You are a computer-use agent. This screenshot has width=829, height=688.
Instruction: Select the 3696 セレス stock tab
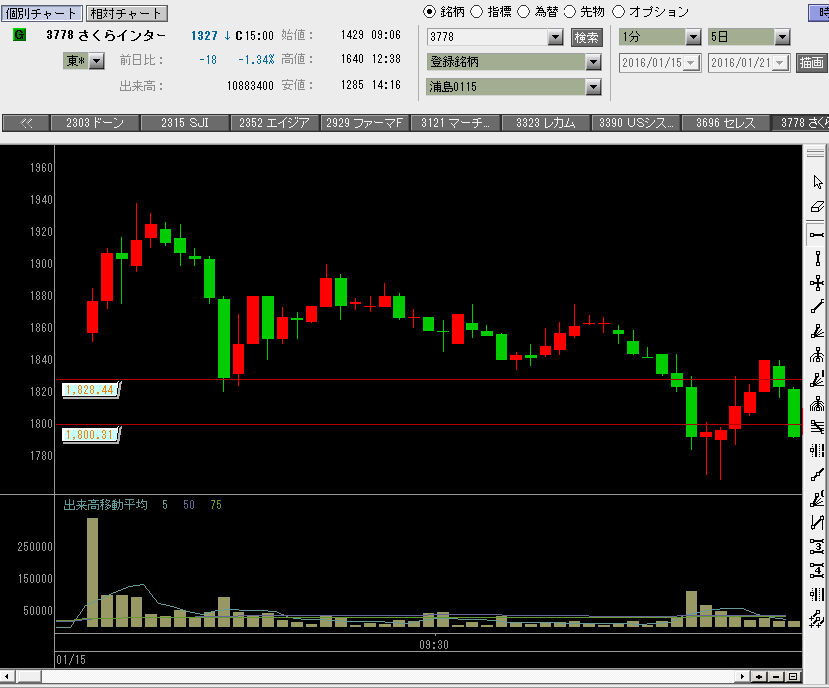tap(726, 123)
